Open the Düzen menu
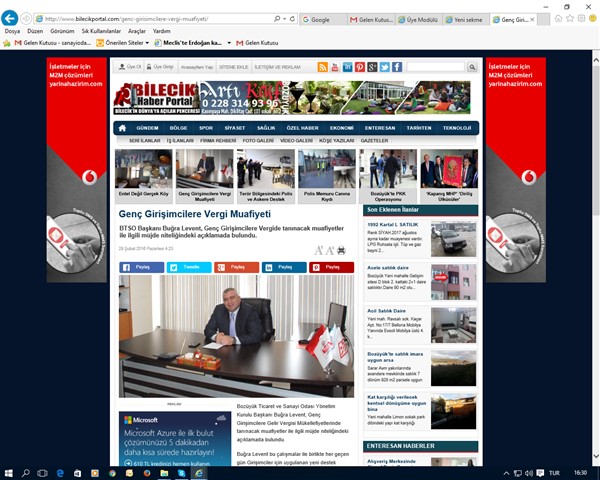 [x=35, y=31]
